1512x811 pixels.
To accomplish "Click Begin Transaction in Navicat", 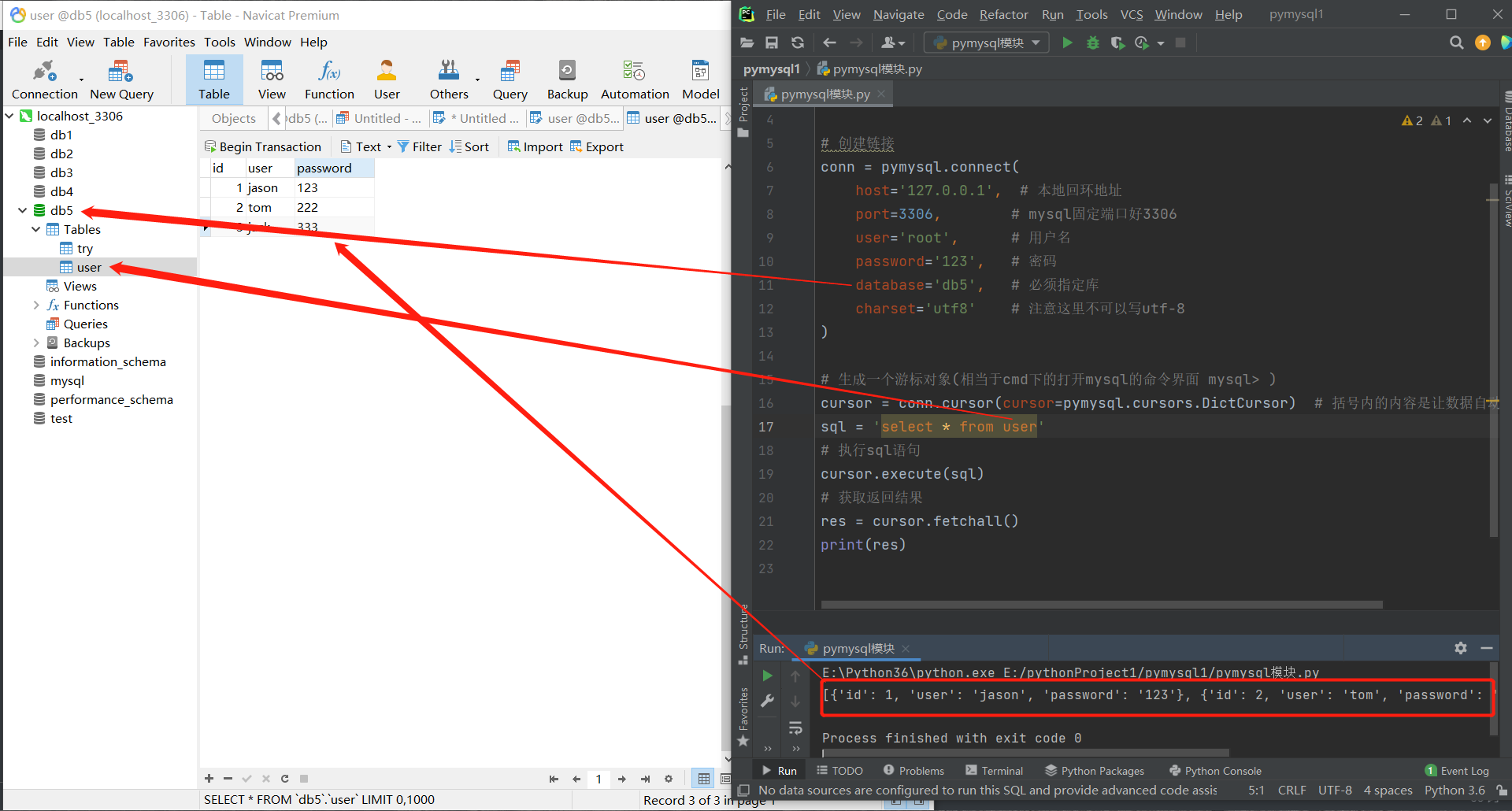I will click(x=263, y=146).
